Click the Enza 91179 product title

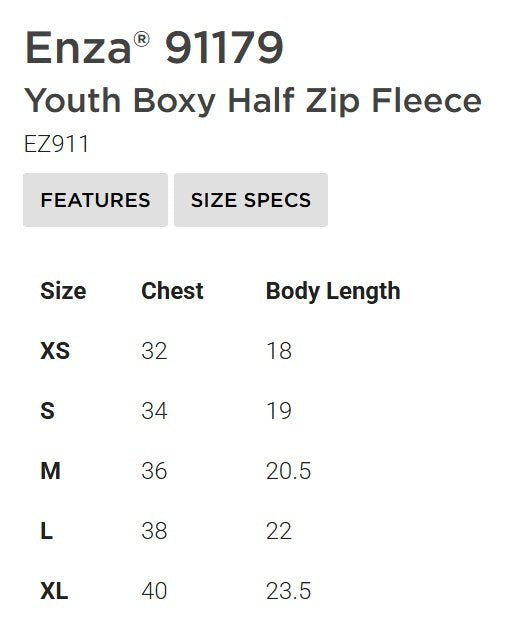(154, 48)
